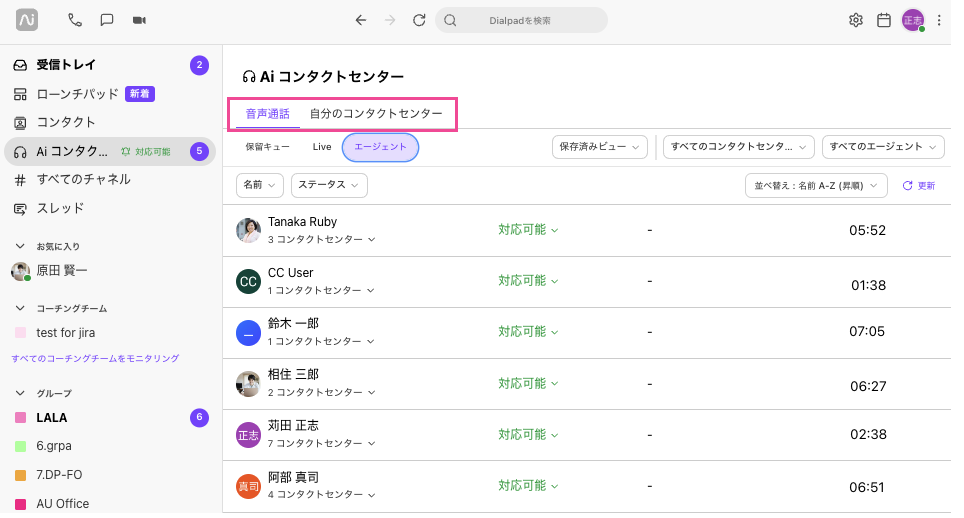The width and height of the screenshot is (964, 518).
Task: Open the 名前 filter dropdown
Action: coord(259,185)
